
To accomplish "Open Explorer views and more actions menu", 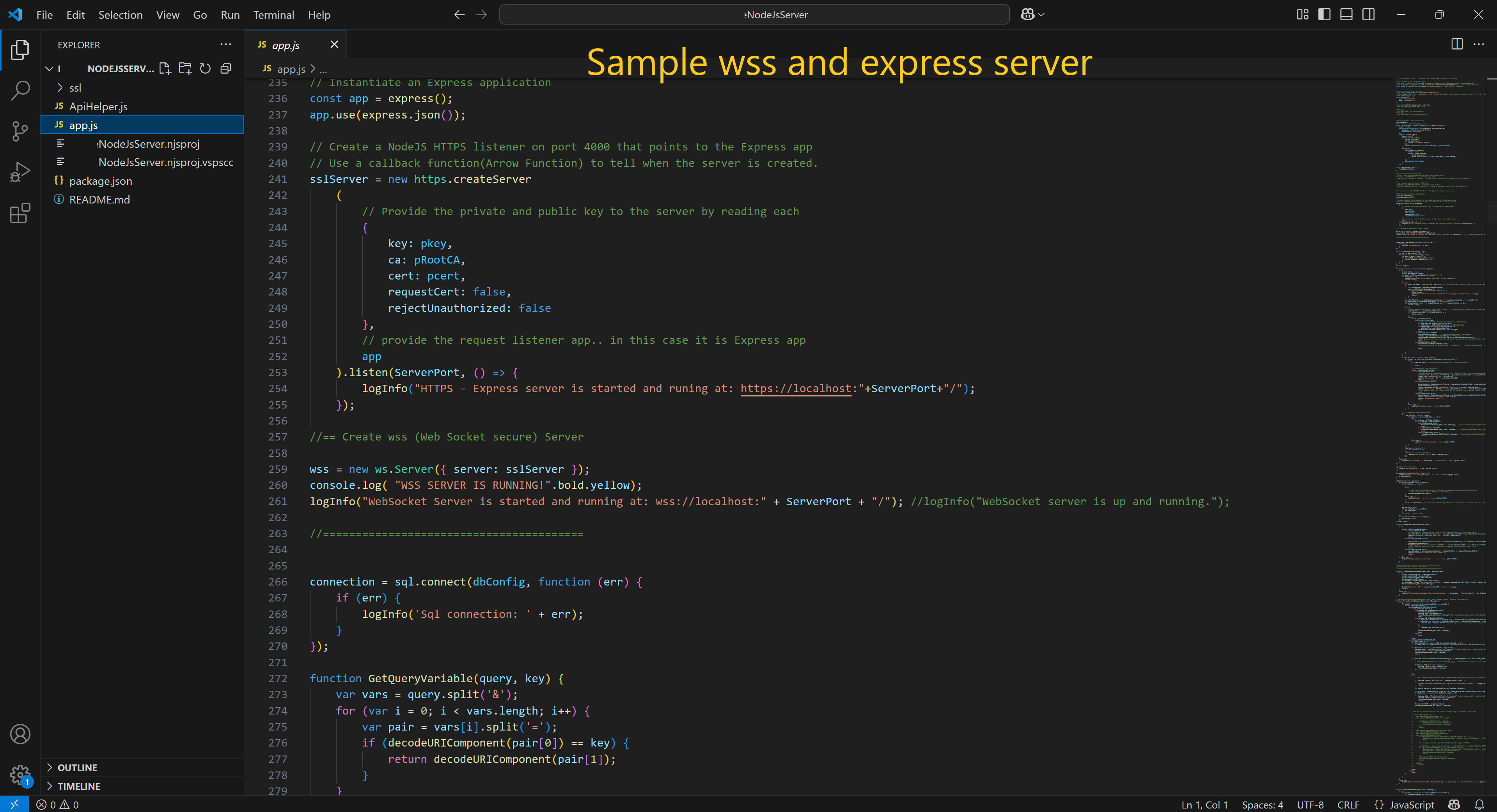I will coord(225,45).
